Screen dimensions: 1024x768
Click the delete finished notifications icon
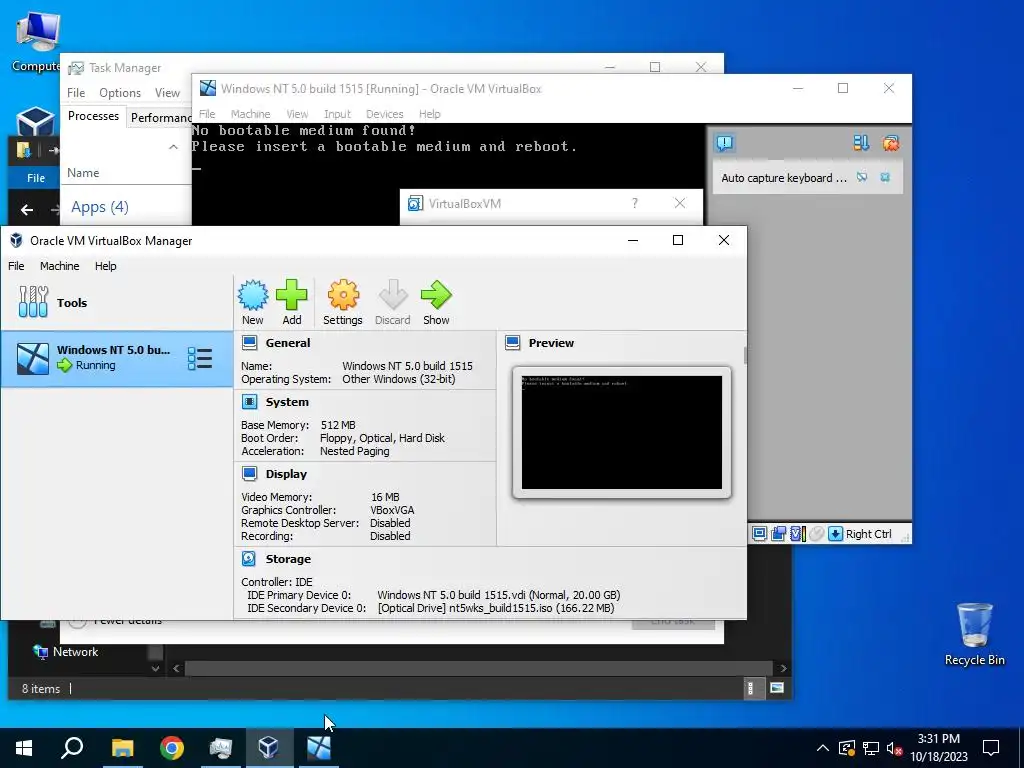point(891,143)
